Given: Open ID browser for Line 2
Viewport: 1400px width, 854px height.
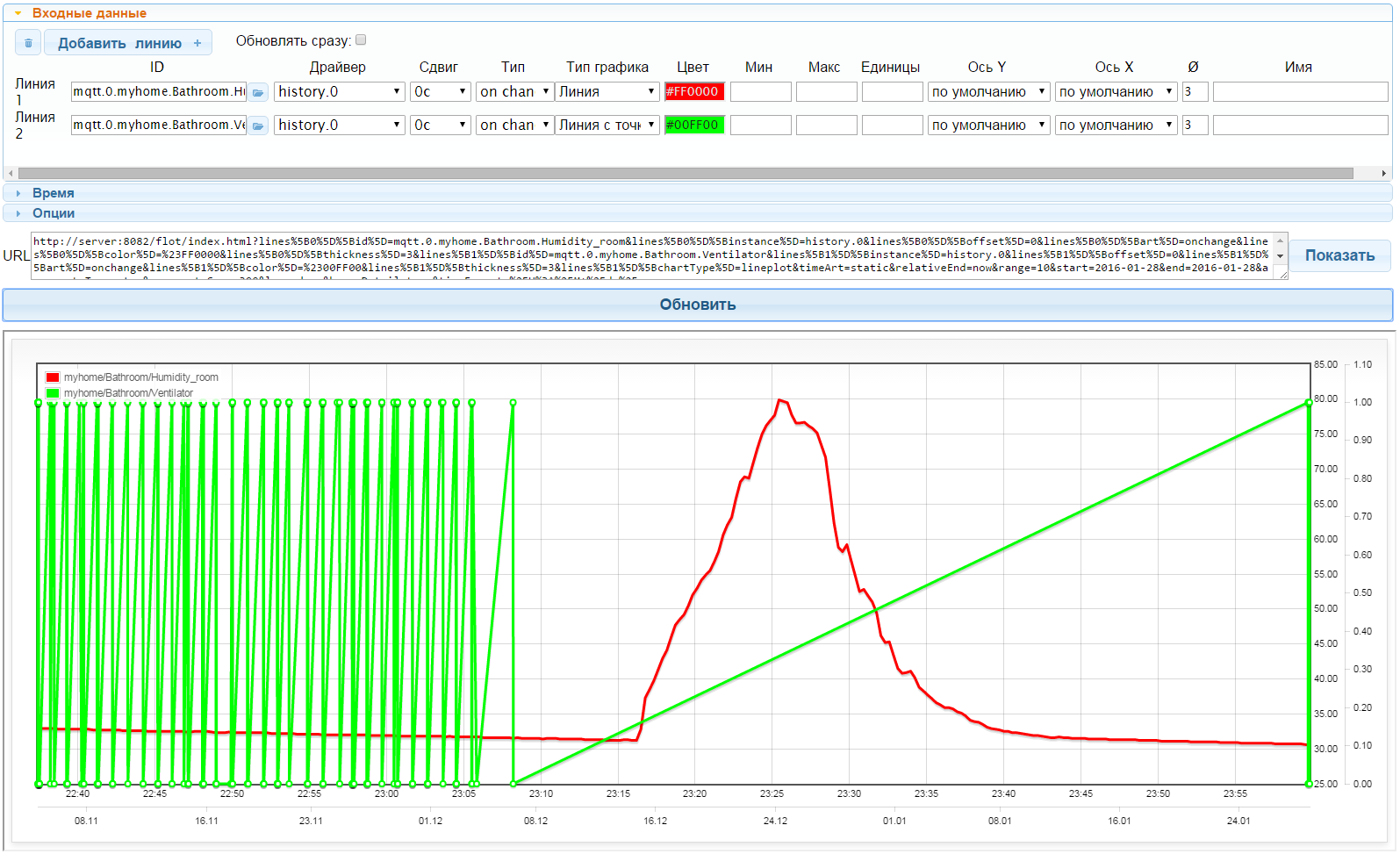Looking at the screenshot, I should coord(258,126).
